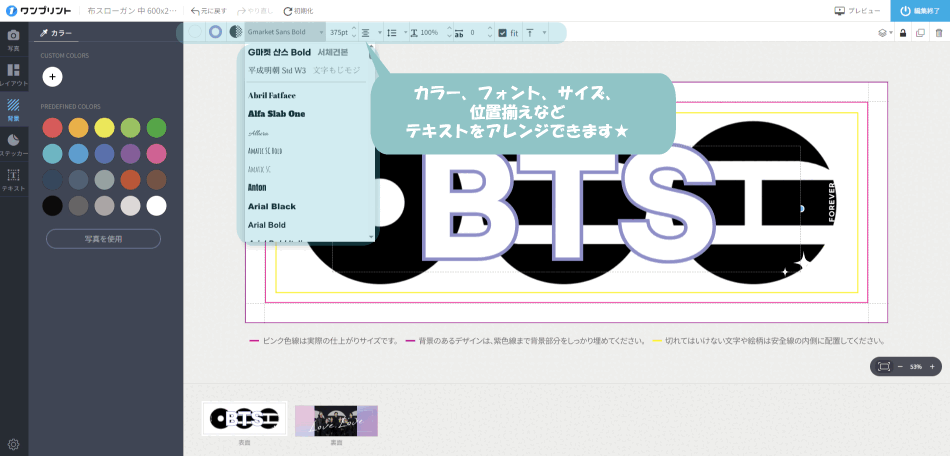Click the lock icon in top-right toolbar
Screen dimensions: 950x456
(x=902, y=33)
